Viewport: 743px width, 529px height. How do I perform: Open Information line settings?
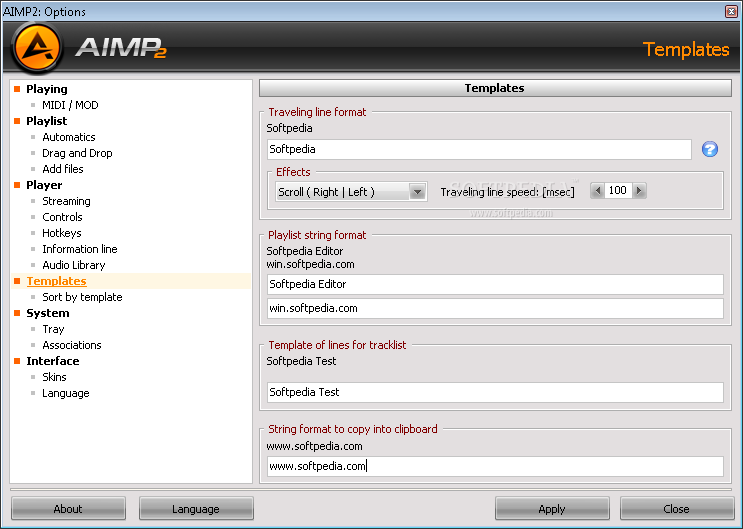point(80,249)
